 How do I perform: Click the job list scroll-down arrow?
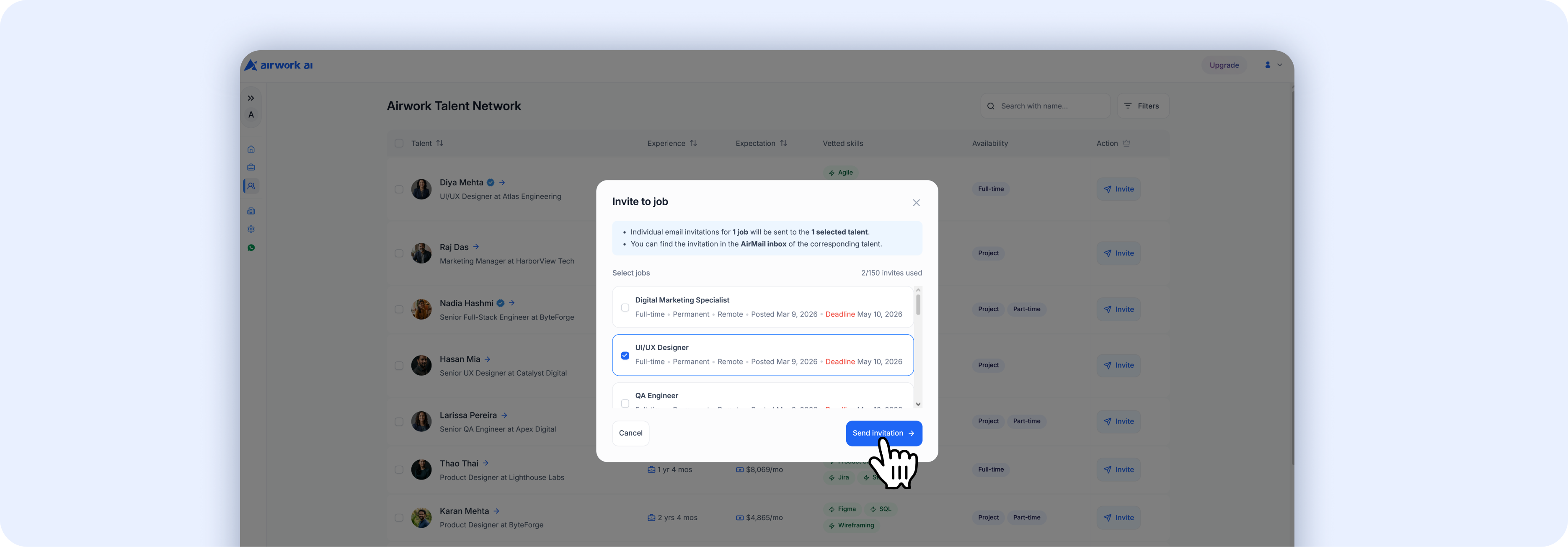[x=918, y=404]
